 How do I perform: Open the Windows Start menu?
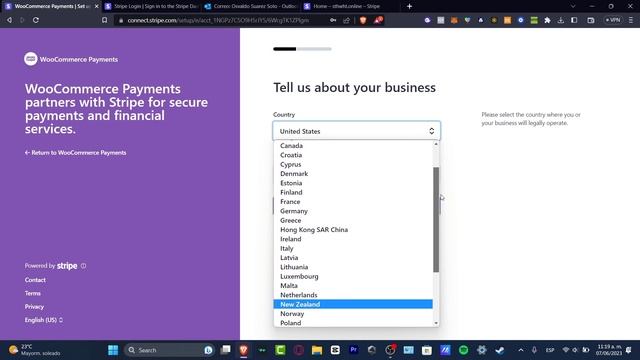113,350
